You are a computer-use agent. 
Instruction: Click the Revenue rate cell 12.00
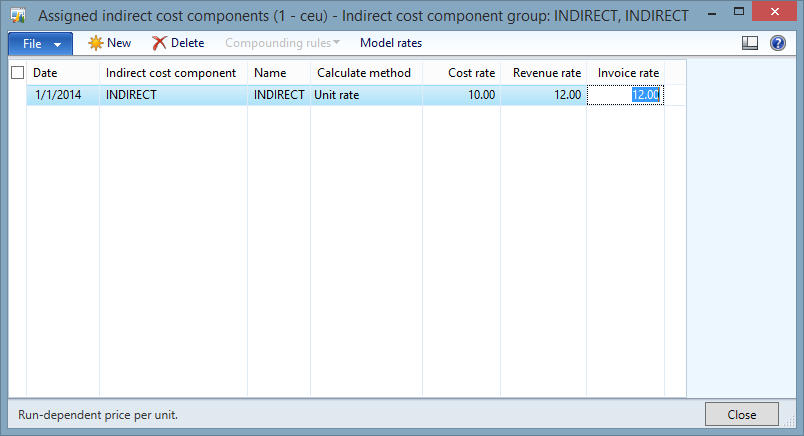click(544, 95)
